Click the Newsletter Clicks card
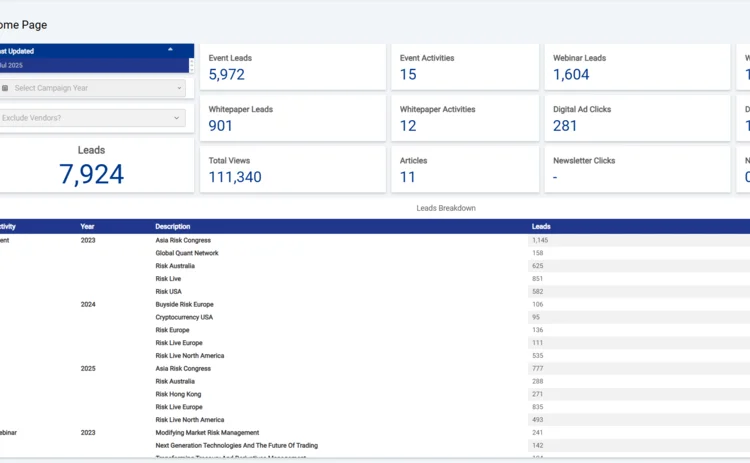Image resolution: width=750 pixels, height=463 pixels. click(636, 169)
